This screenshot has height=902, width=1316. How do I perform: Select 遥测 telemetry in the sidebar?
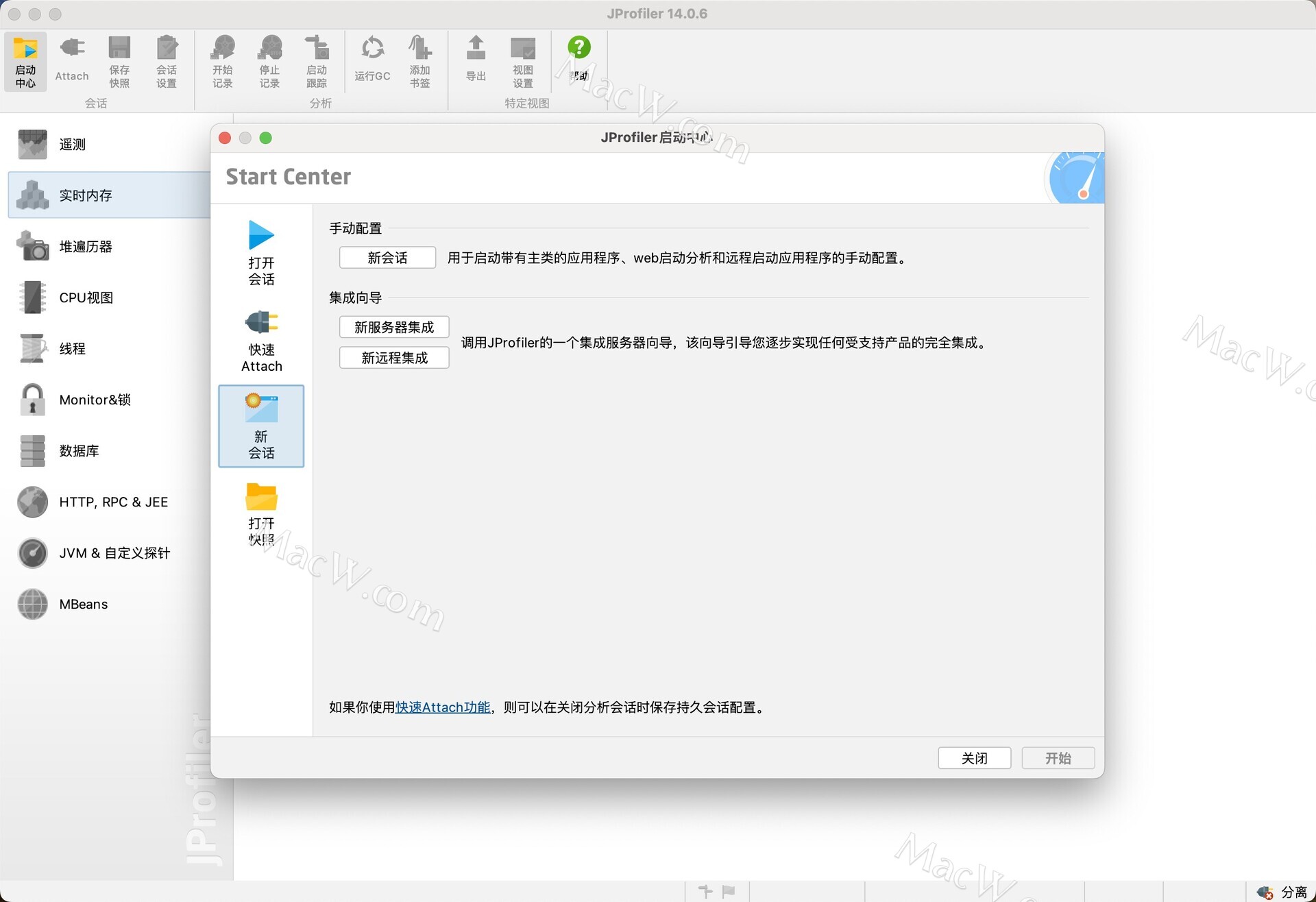(110, 144)
